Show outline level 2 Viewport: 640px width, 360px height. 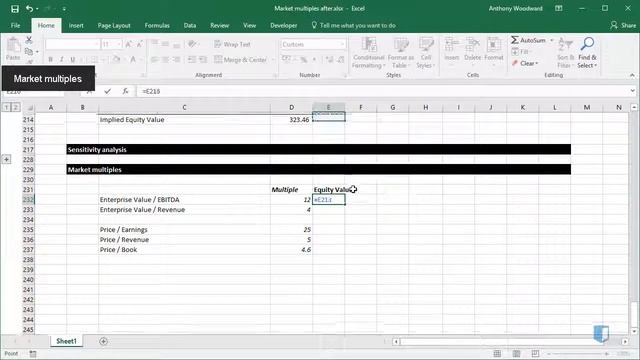click(15, 107)
